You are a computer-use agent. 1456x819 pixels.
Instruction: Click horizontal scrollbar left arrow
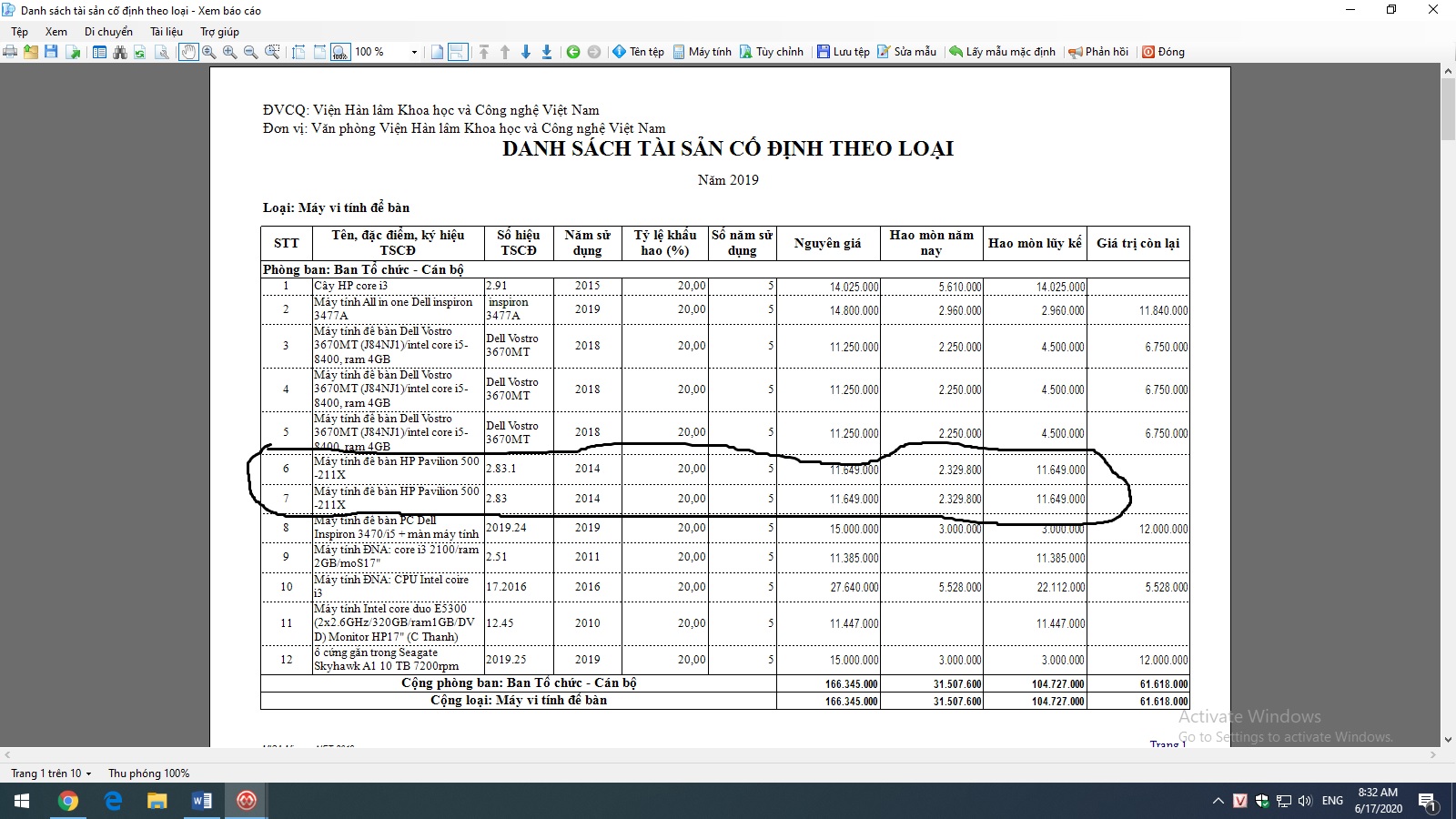(7, 755)
